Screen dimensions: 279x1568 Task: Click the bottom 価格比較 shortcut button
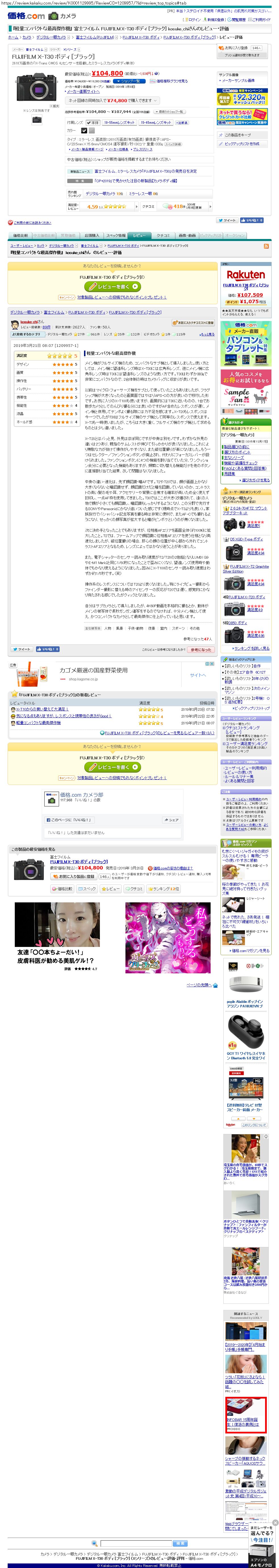(x=62, y=889)
